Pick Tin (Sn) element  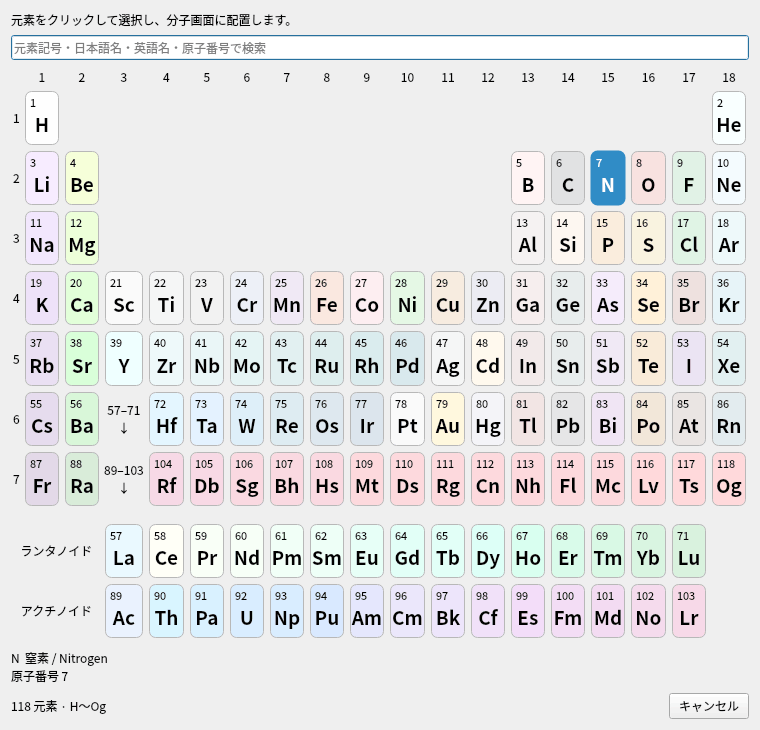coord(568,359)
